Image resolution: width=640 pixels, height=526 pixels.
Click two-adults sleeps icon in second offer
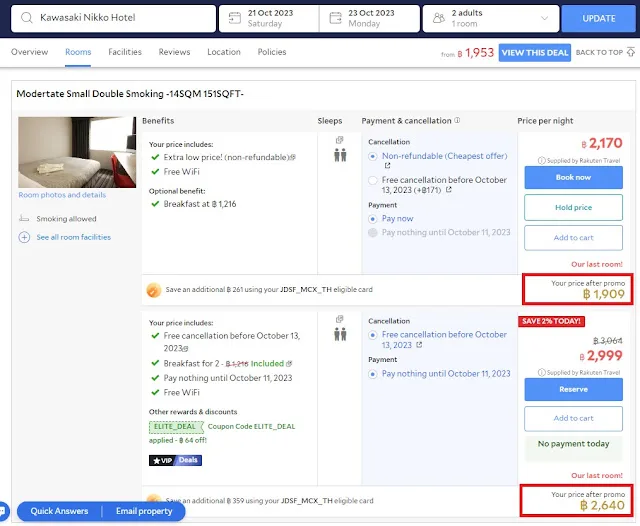340,334
